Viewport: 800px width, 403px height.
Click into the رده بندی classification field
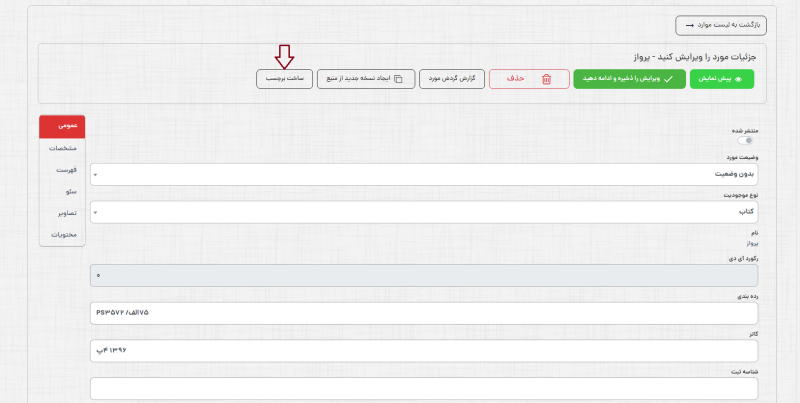[x=424, y=313]
